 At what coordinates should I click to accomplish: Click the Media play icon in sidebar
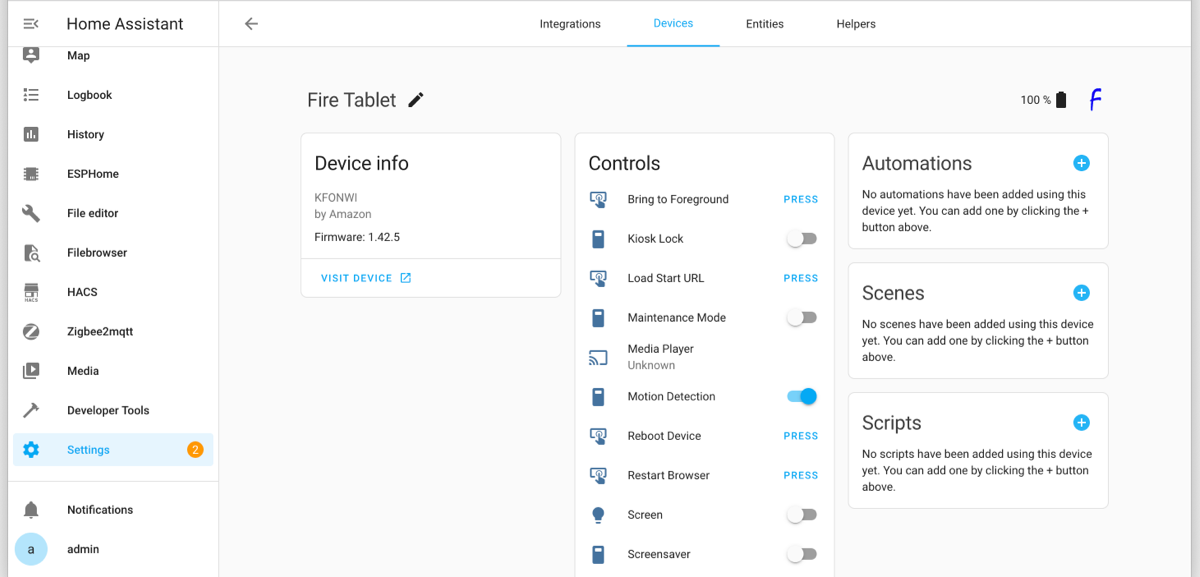click(x=31, y=371)
